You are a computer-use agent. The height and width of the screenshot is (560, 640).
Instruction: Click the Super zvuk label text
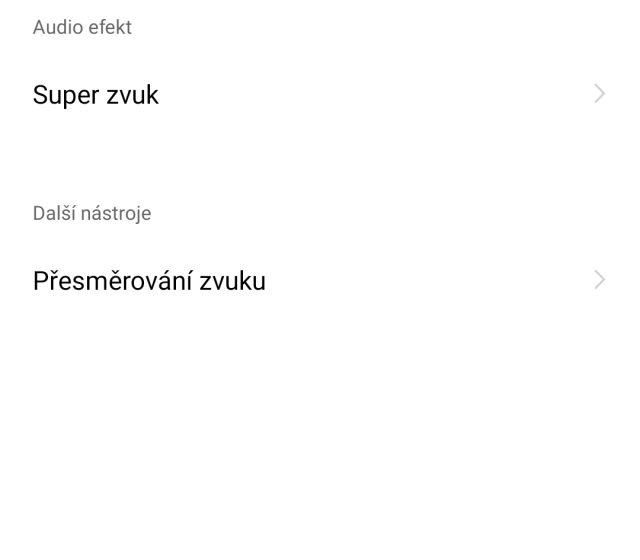click(x=96, y=95)
